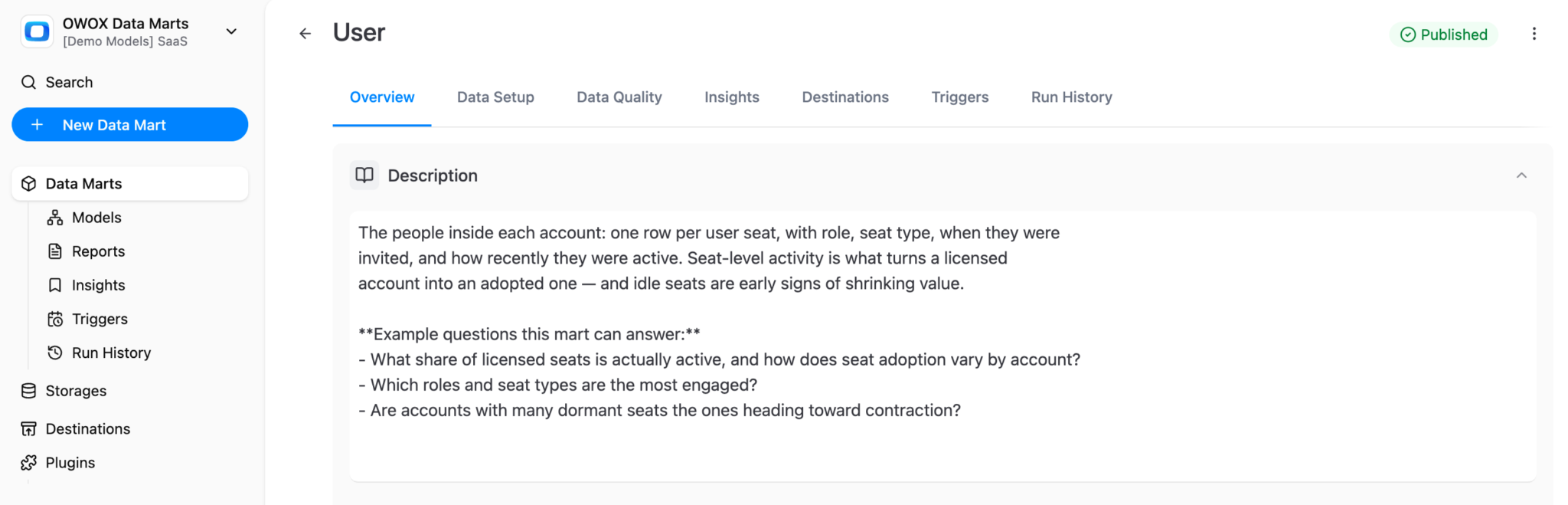Click into the Description text area
Image resolution: width=1568 pixels, height=505 pixels.
pyautogui.click(x=942, y=346)
